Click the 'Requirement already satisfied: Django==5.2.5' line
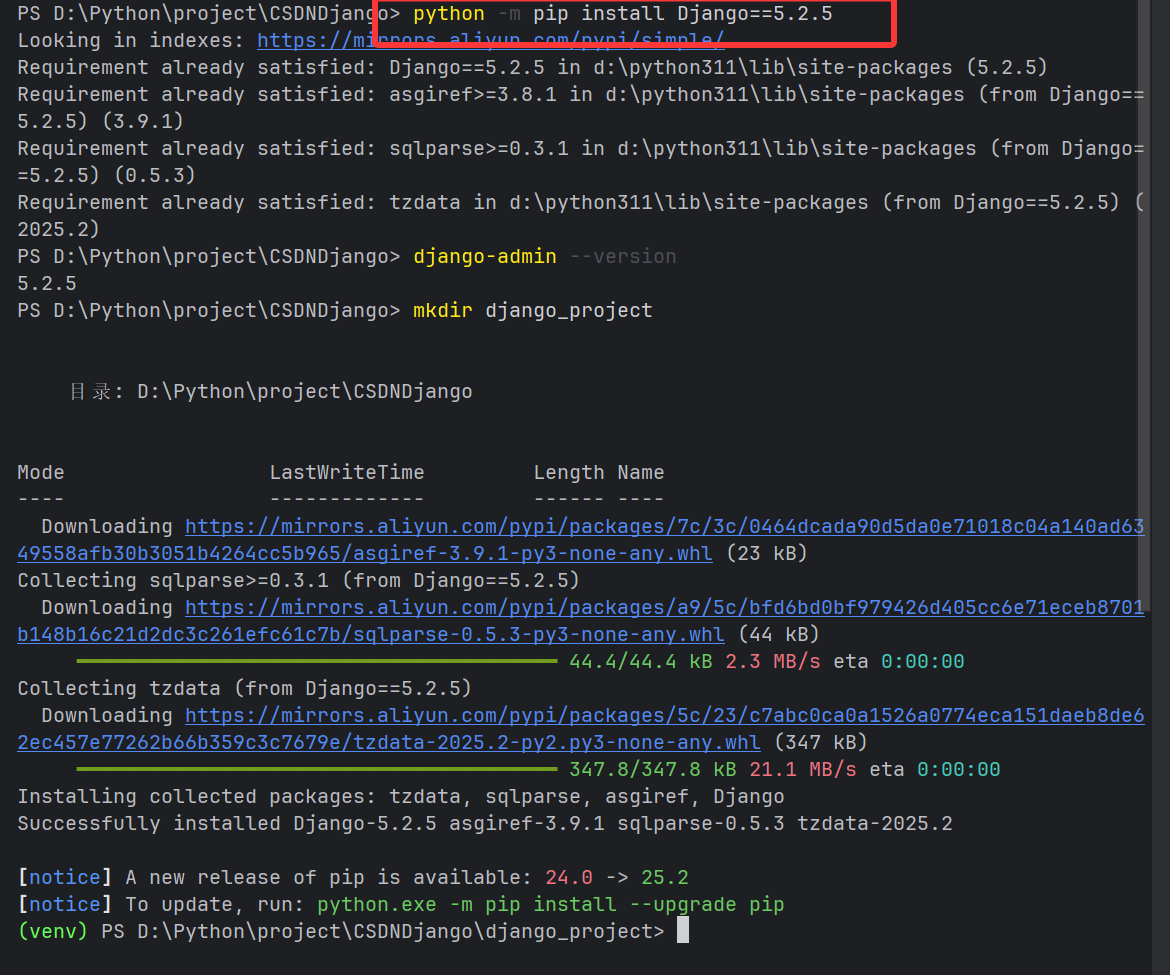1170x975 pixels. pos(533,68)
